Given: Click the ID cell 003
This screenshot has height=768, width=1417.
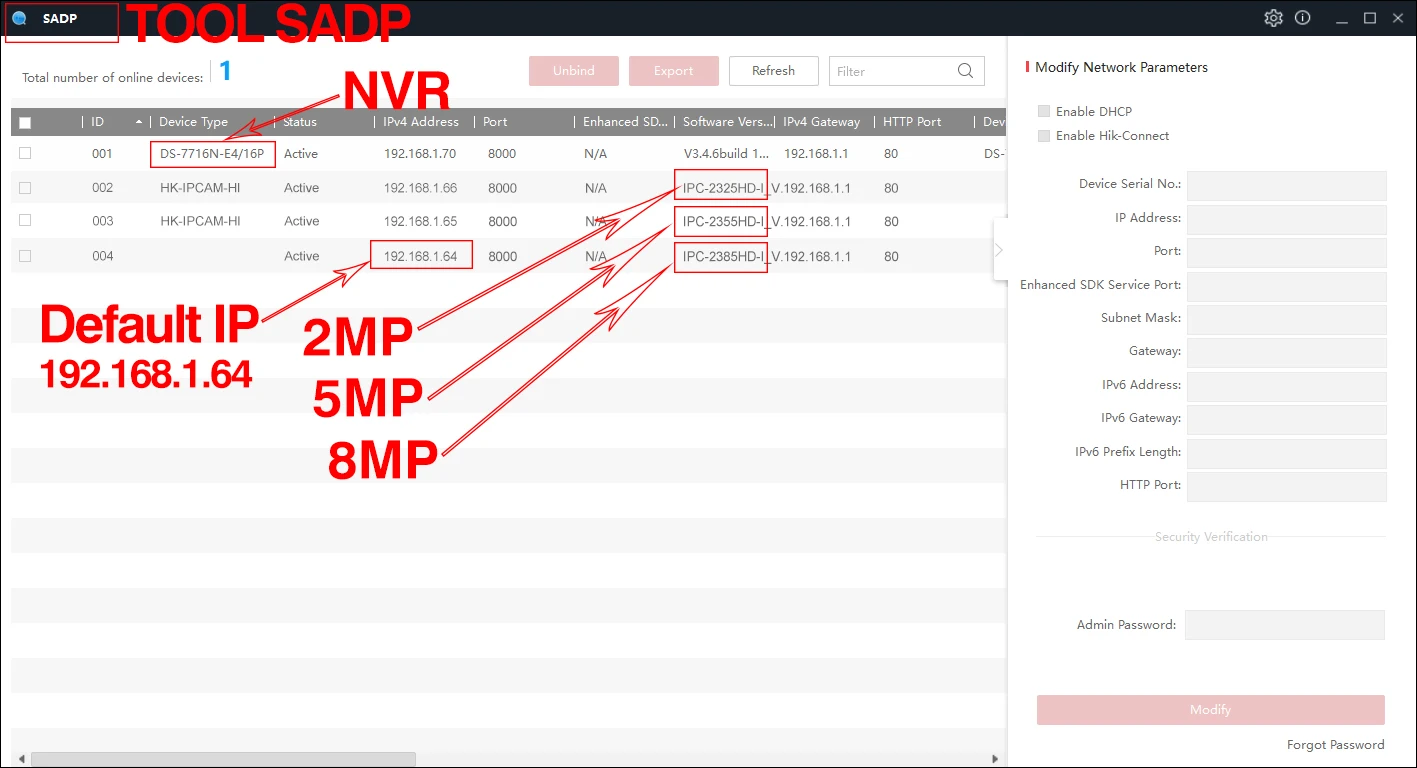Looking at the screenshot, I should [102, 221].
